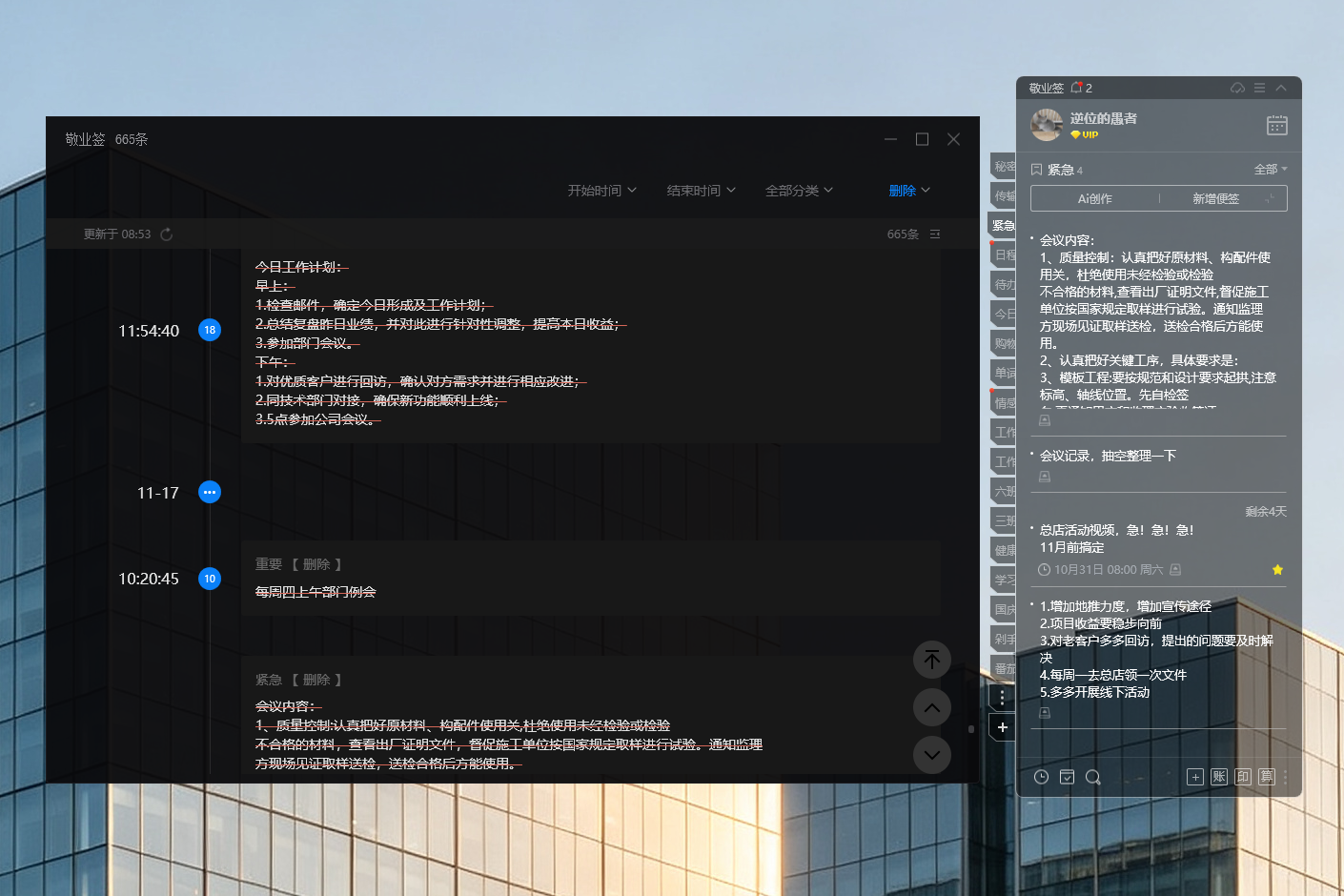The height and width of the screenshot is (896, 1344).
Task: Toggle the yellow star on 总店活动视频 note
Action: click(1277, 569)
